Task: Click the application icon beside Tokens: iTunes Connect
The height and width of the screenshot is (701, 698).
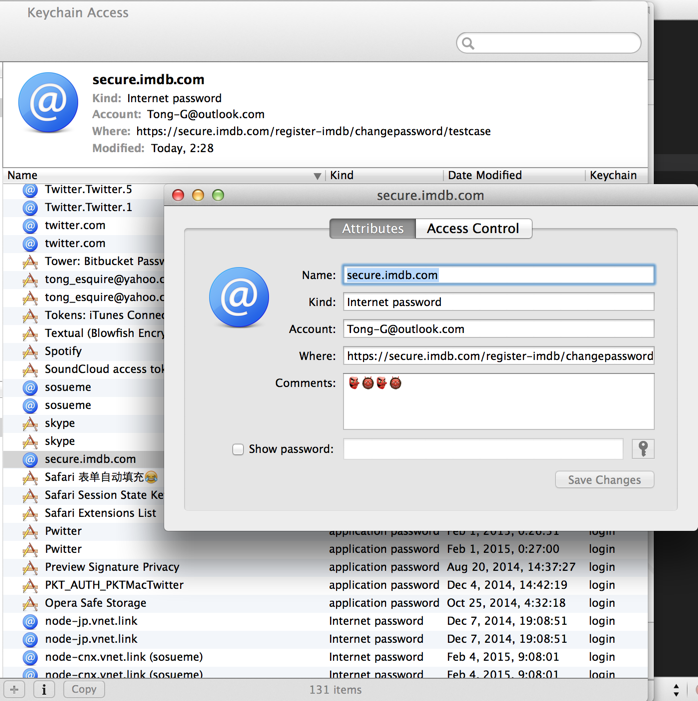Action: [30, 316]
